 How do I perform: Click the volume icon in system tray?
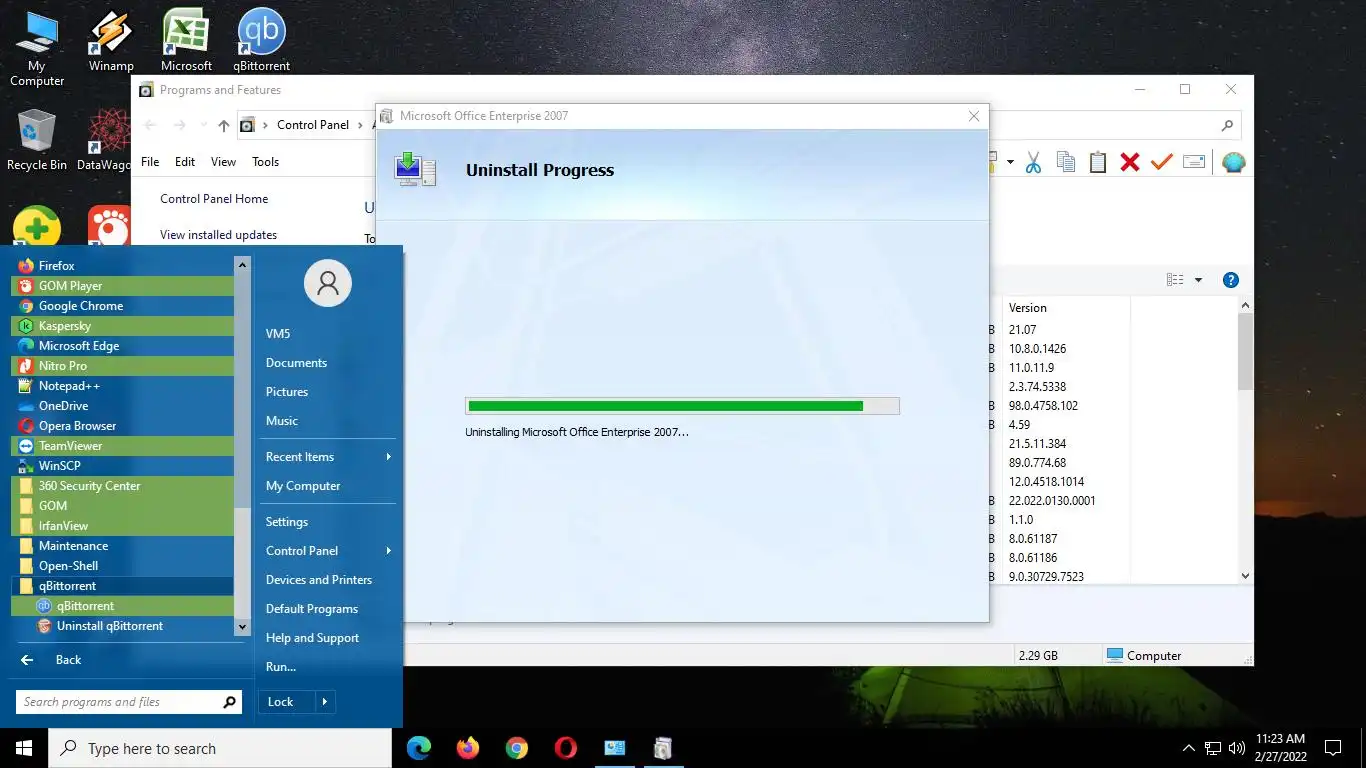point(1237,748)
